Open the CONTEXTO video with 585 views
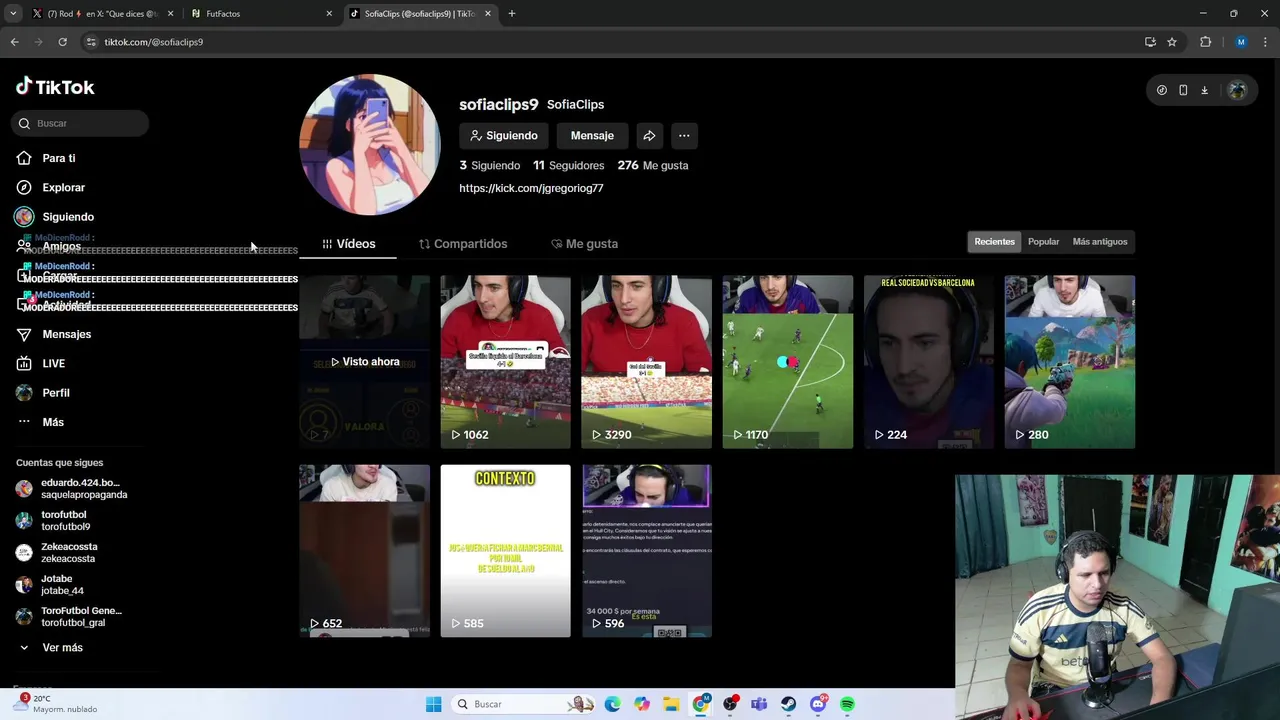The height and width of the screenshot is (720, 1280). (x=505, y=551)
